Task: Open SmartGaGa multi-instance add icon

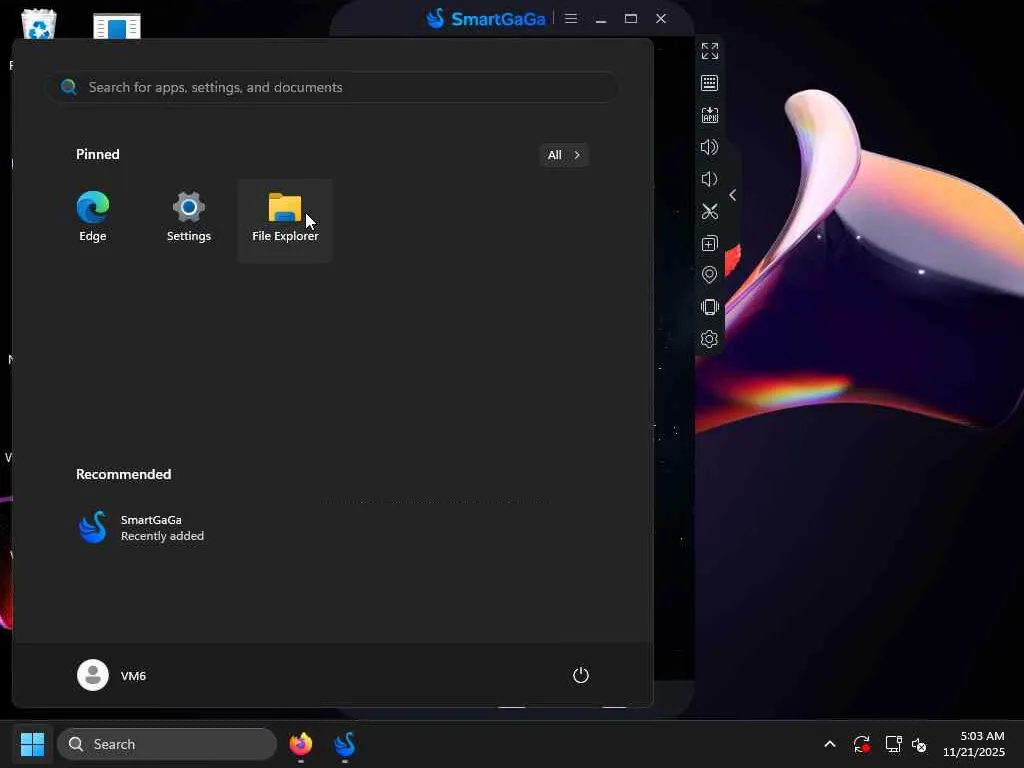Action: 709,243
